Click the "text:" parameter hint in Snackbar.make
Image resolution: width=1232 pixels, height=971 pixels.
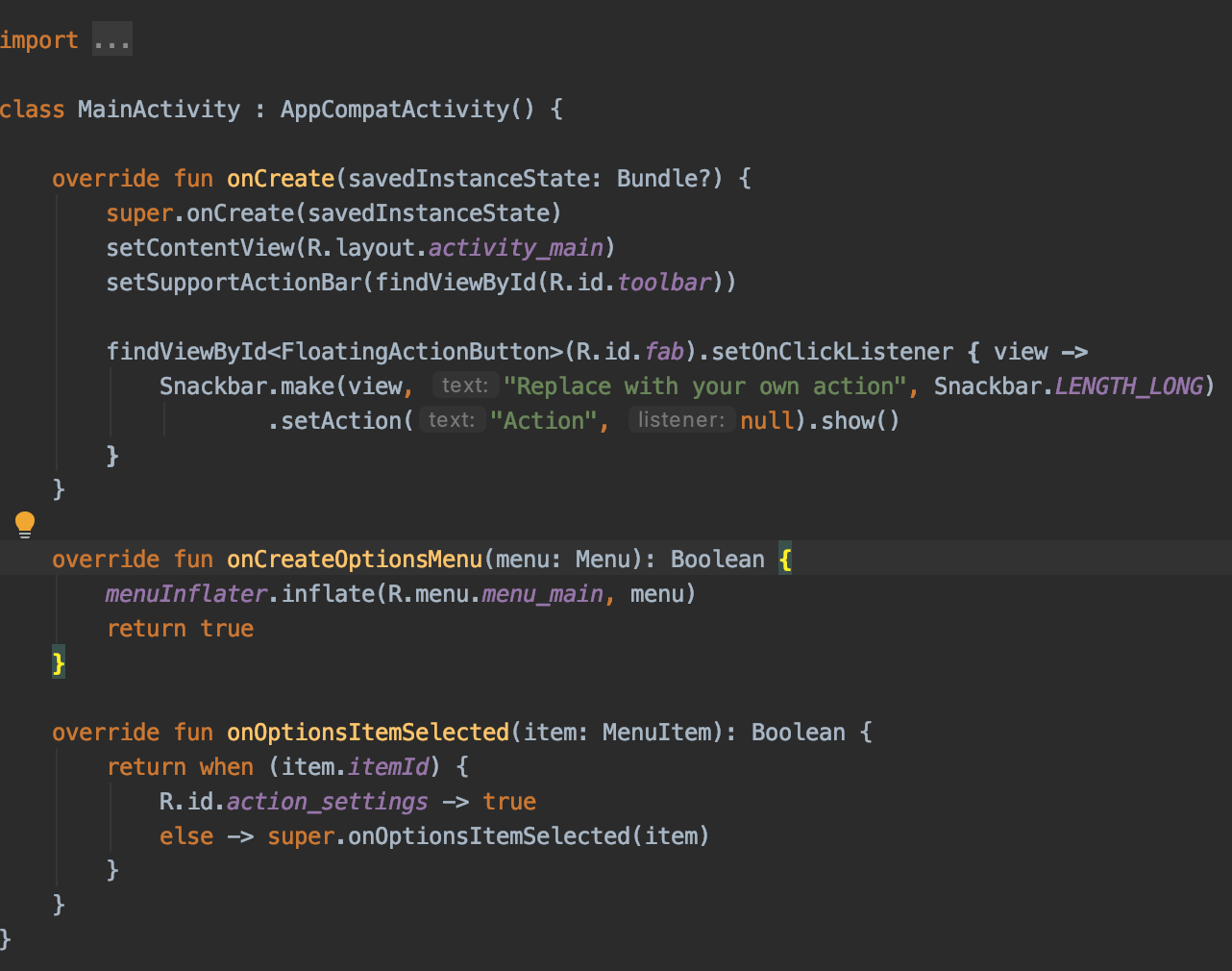(465, 385)
